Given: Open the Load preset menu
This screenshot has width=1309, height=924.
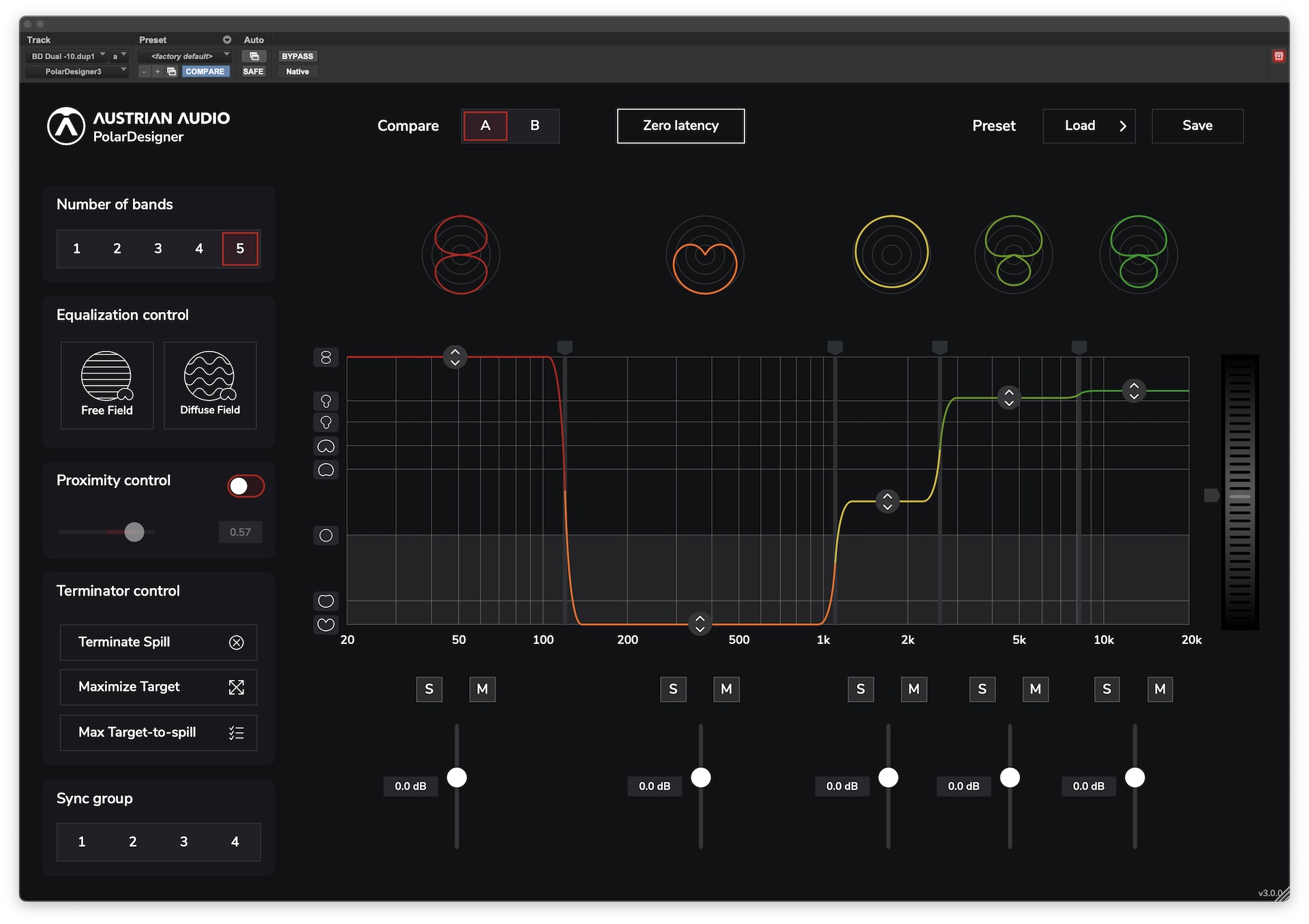Looking at the screenshot, I should point(1089,126).
